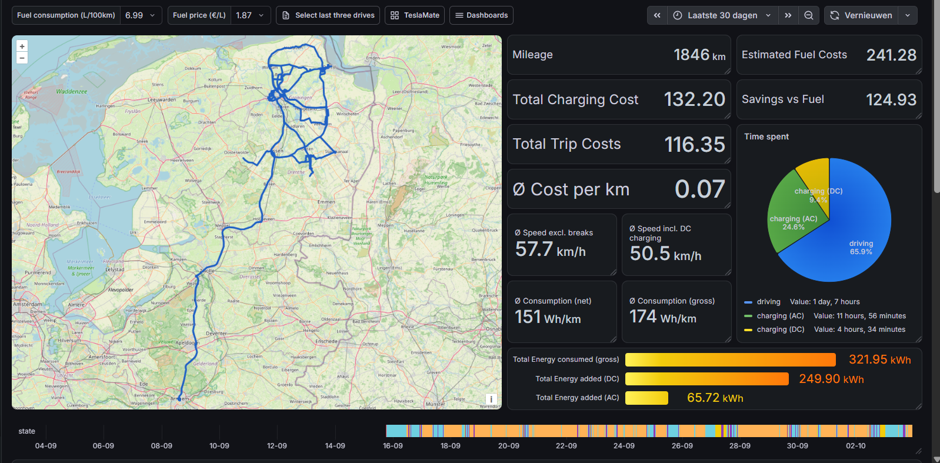Click the Total Energy added (AC) bar

(646, 398)
